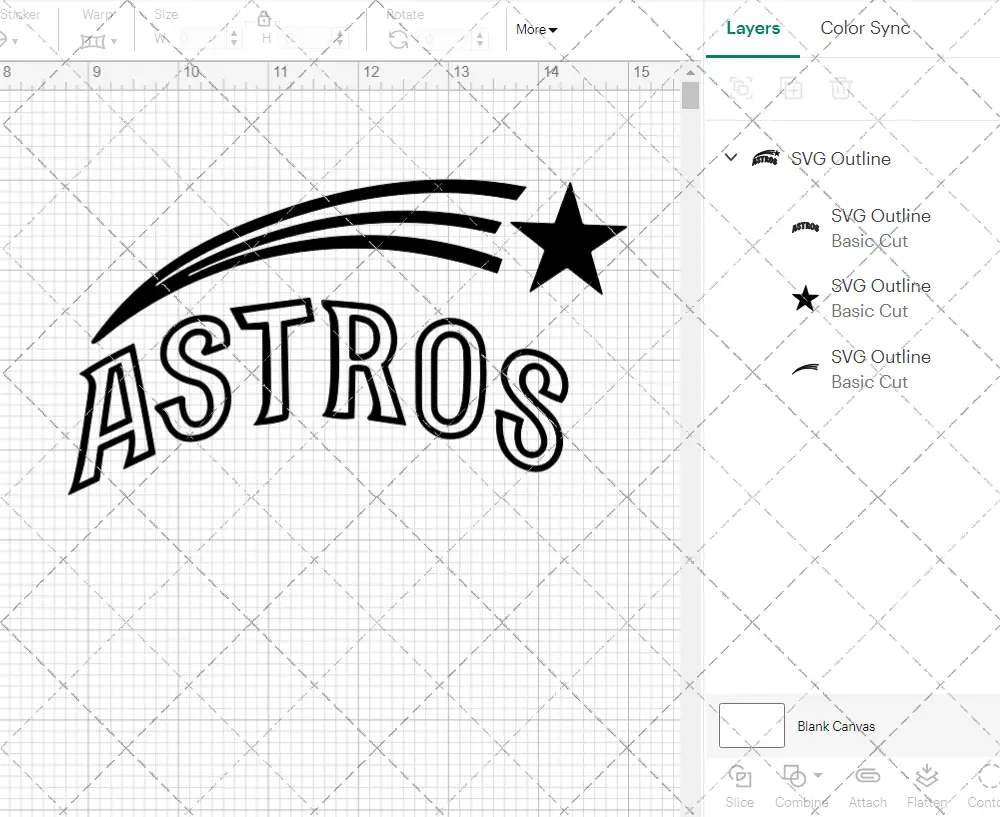Click the canvas scrollbar up arrow
The height and width of the screenshot is (817, 1000).
coord(690,72)
